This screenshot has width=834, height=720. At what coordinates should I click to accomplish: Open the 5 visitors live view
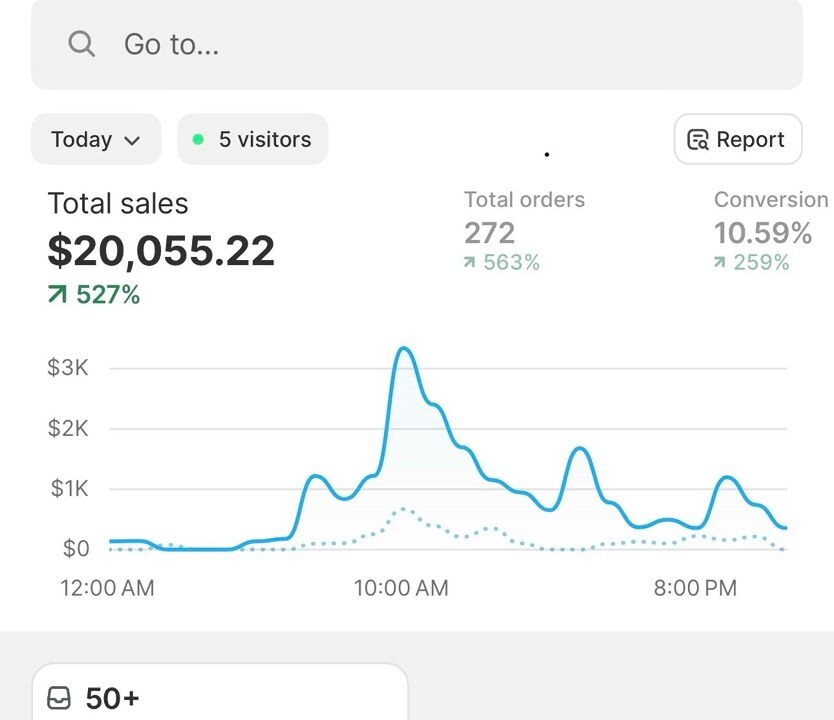(253, 139)
